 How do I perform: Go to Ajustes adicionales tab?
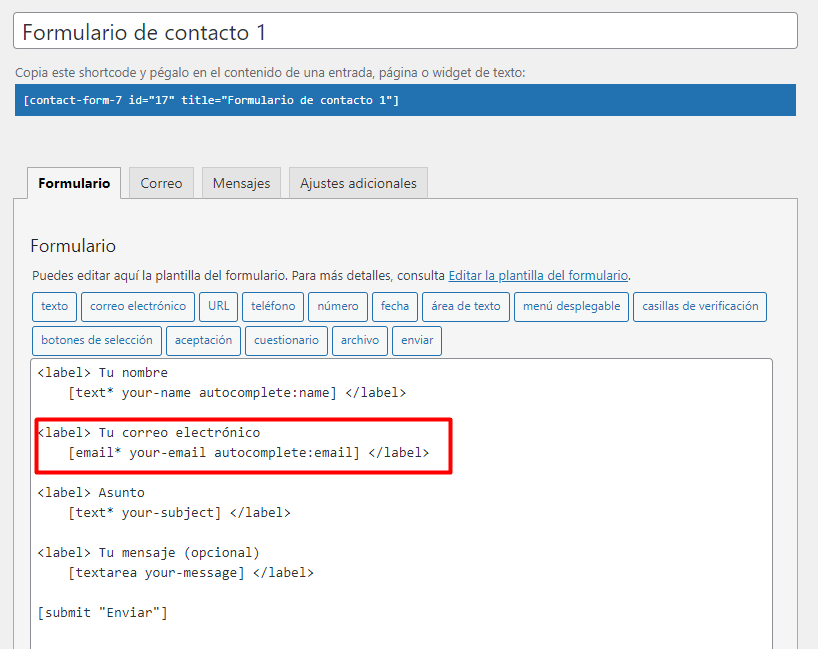(358, 183)
